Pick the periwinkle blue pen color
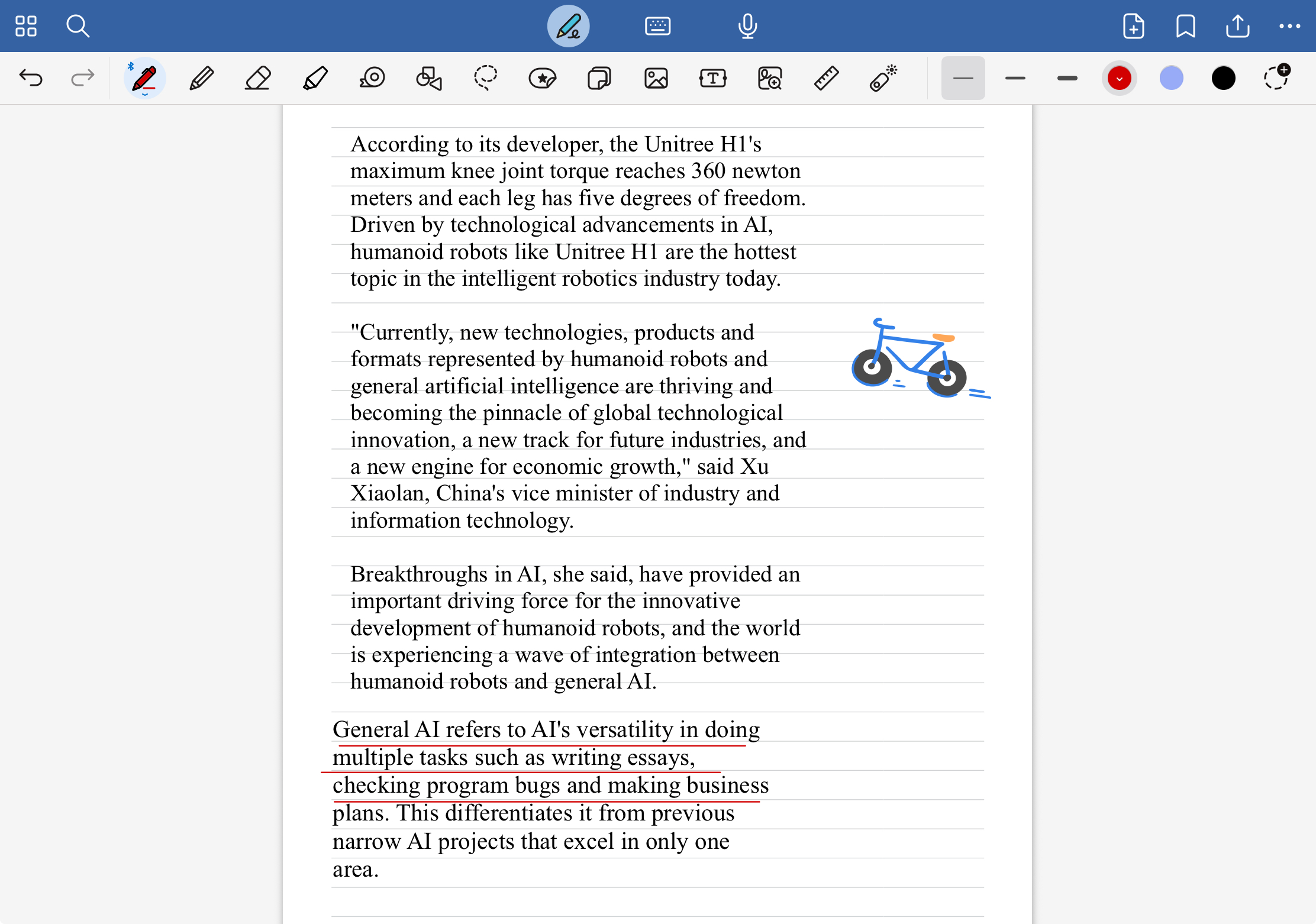The image size is (1316, 924). pos(1171,78)
